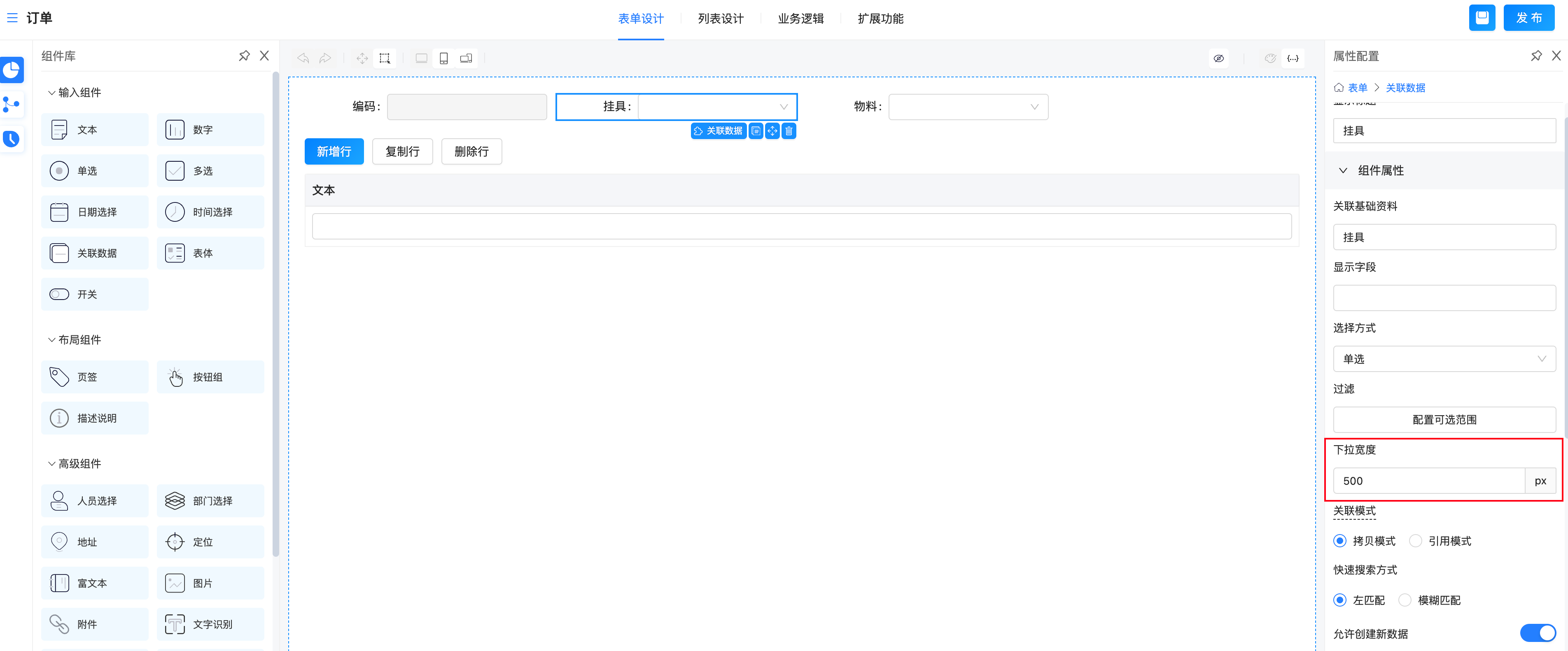Click the 配置可选范围 button
The image size is (1568, 651).
(x=1444, y=420)
